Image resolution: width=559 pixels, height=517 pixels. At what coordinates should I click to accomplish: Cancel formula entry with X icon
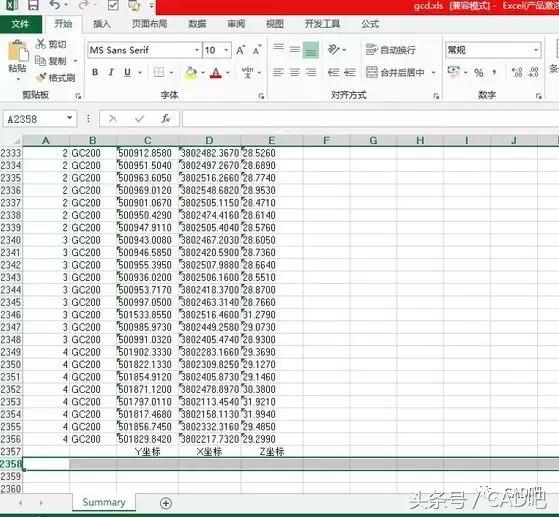click(x=113, y=118)
